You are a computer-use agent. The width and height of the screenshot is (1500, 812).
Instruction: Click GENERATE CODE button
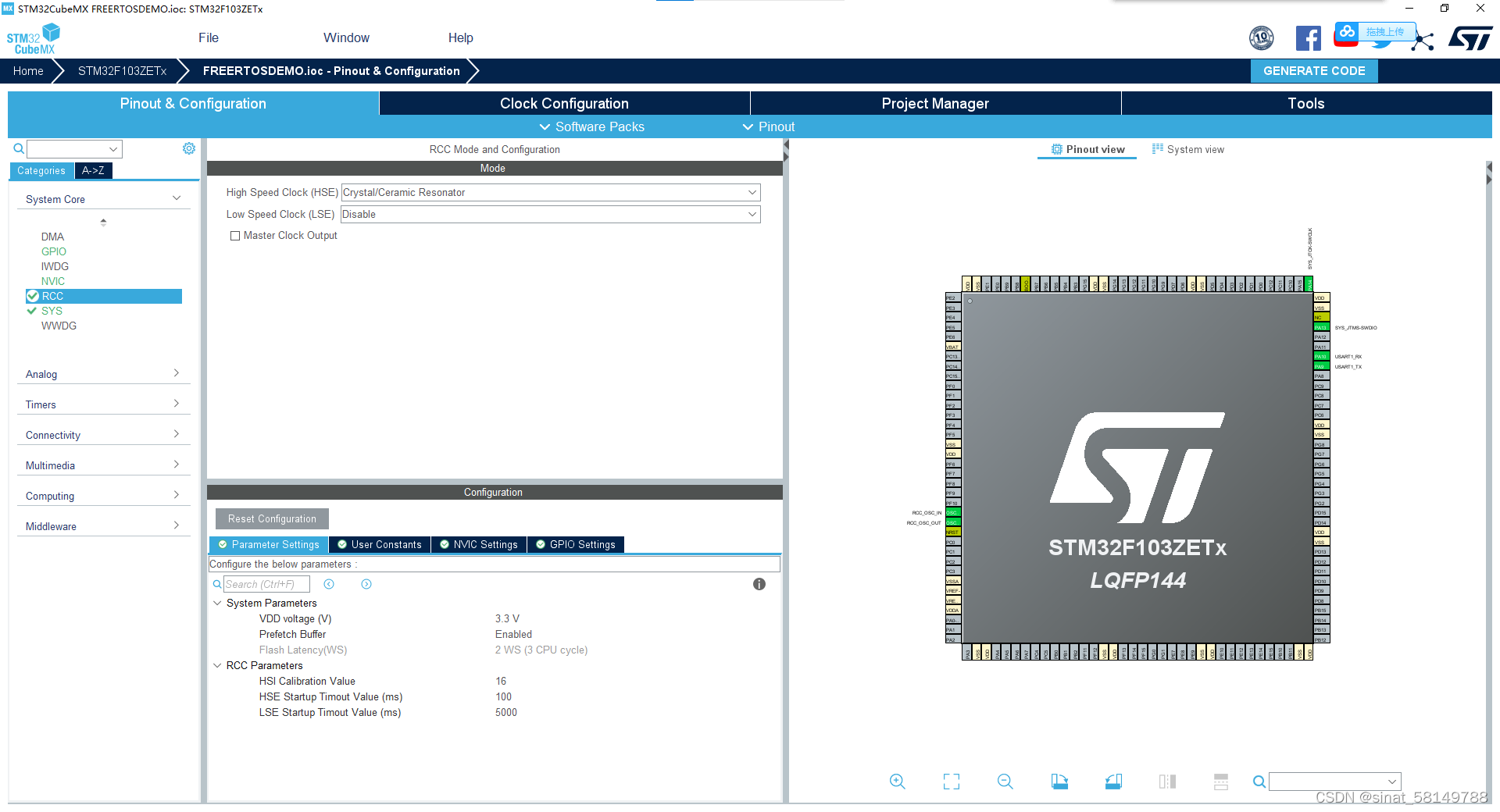click(x=1314, y=70)
